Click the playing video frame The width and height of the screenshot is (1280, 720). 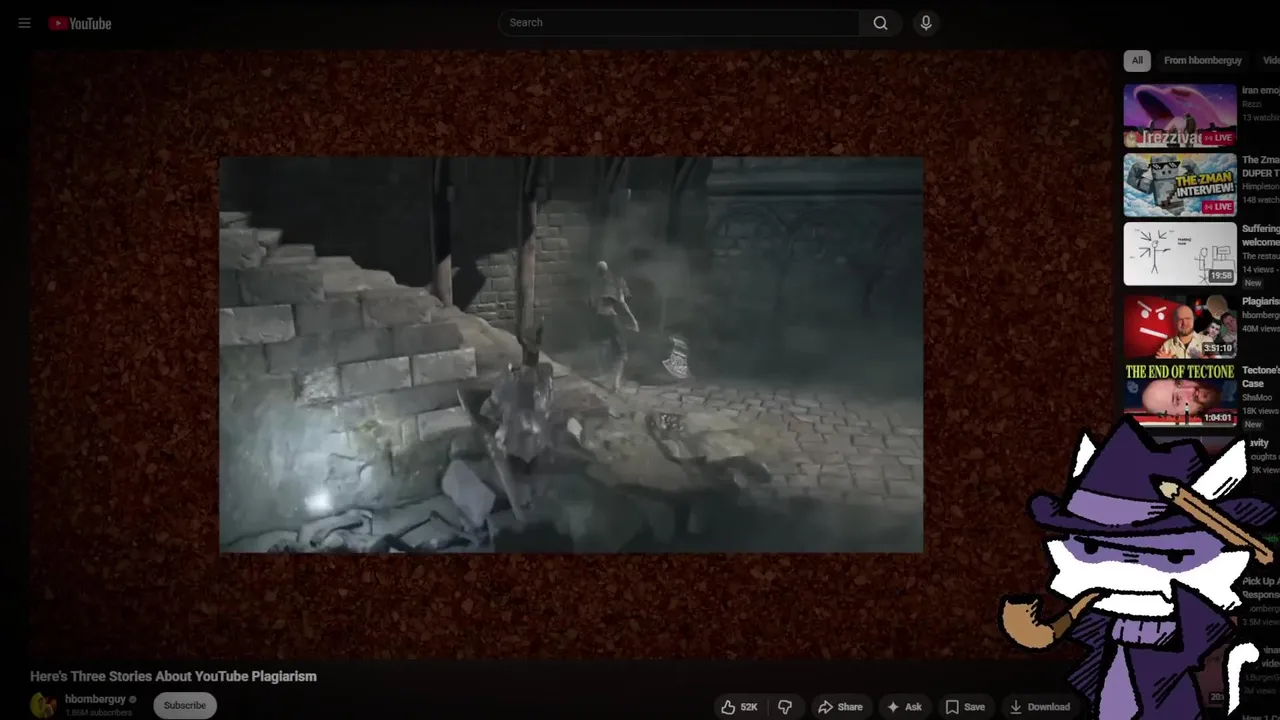pos(571,354)
